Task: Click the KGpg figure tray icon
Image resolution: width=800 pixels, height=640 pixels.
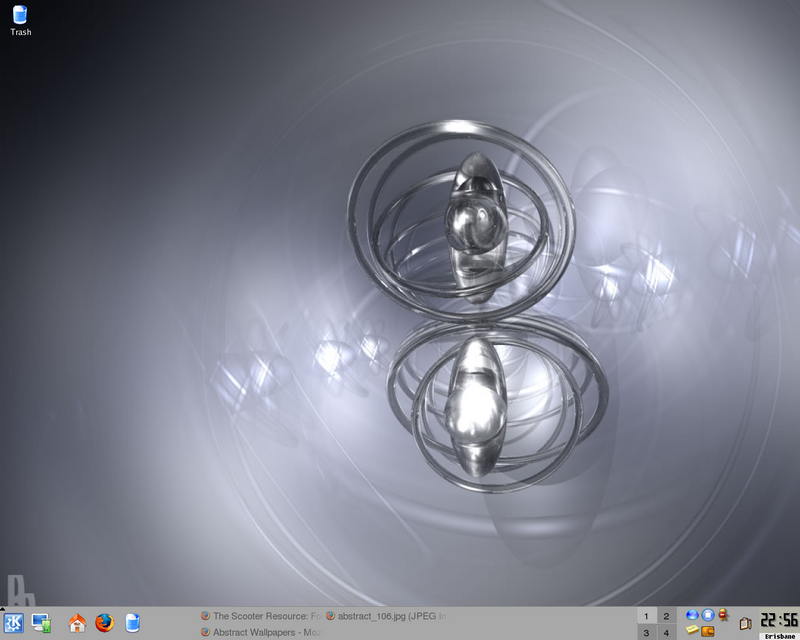Action: pyautogui.click(x=723, y=615)
